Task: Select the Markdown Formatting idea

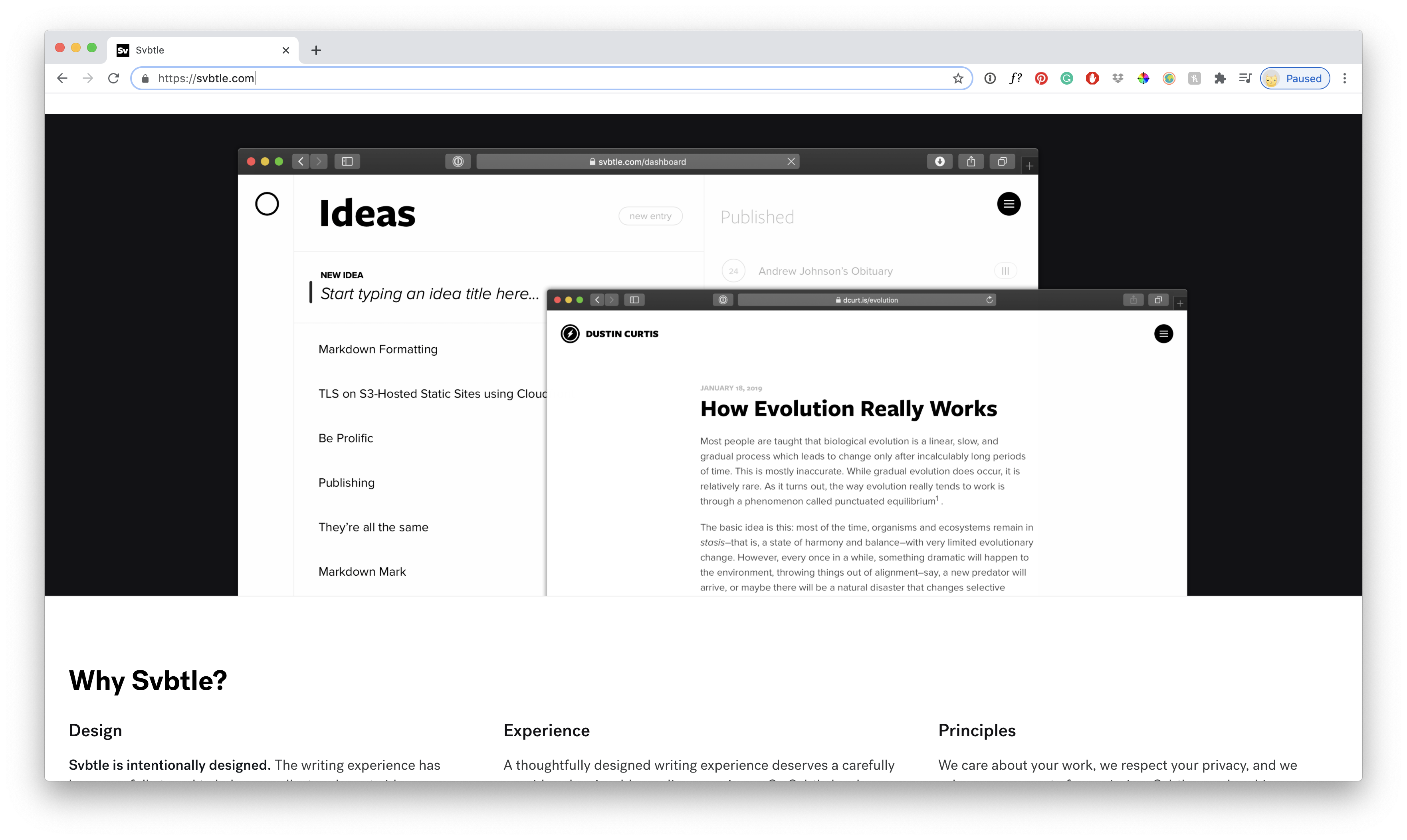Action: pyautogui.click(x=377, y=349)
